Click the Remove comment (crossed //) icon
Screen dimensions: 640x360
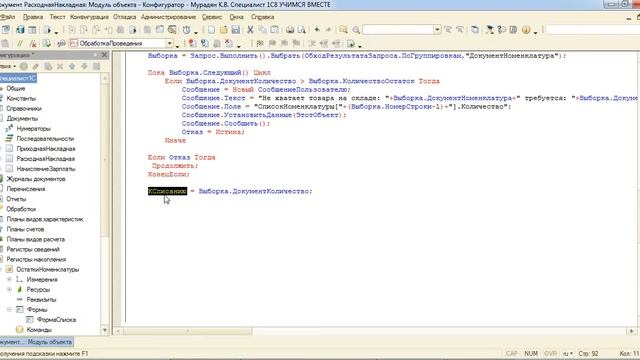tap(33, 43)
